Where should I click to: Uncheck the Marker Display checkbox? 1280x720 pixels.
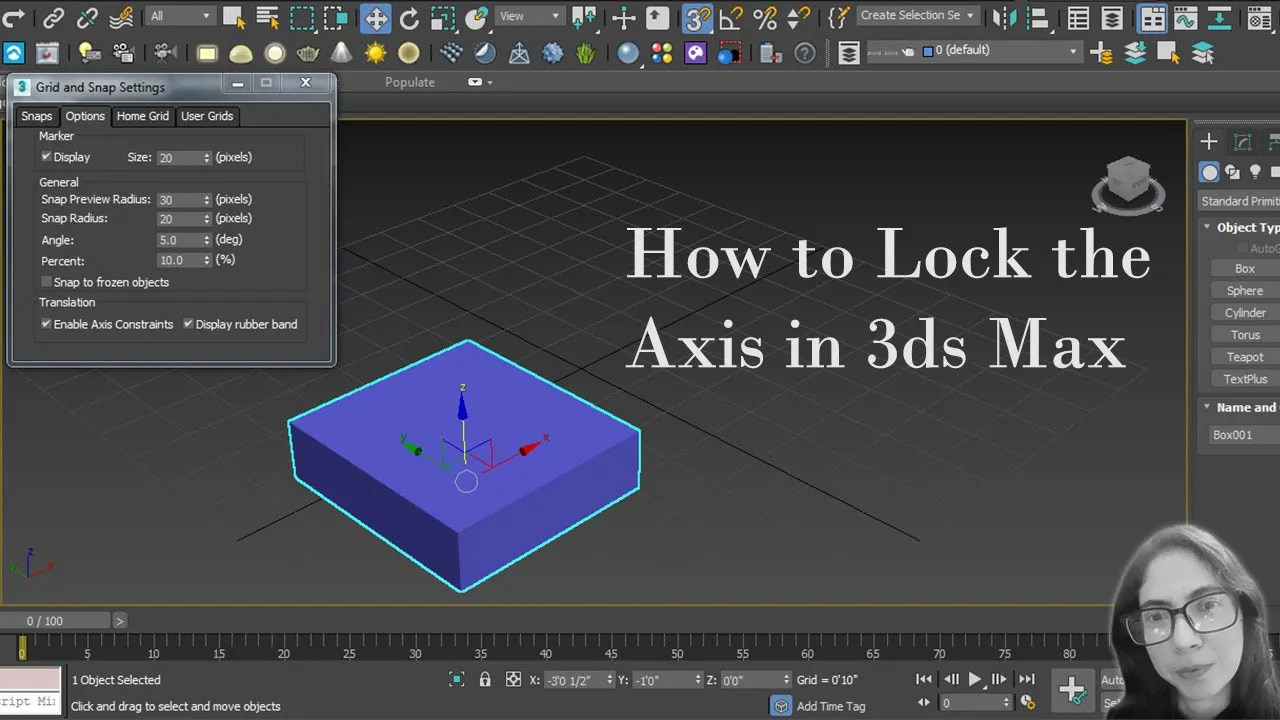tap(46, 157)
